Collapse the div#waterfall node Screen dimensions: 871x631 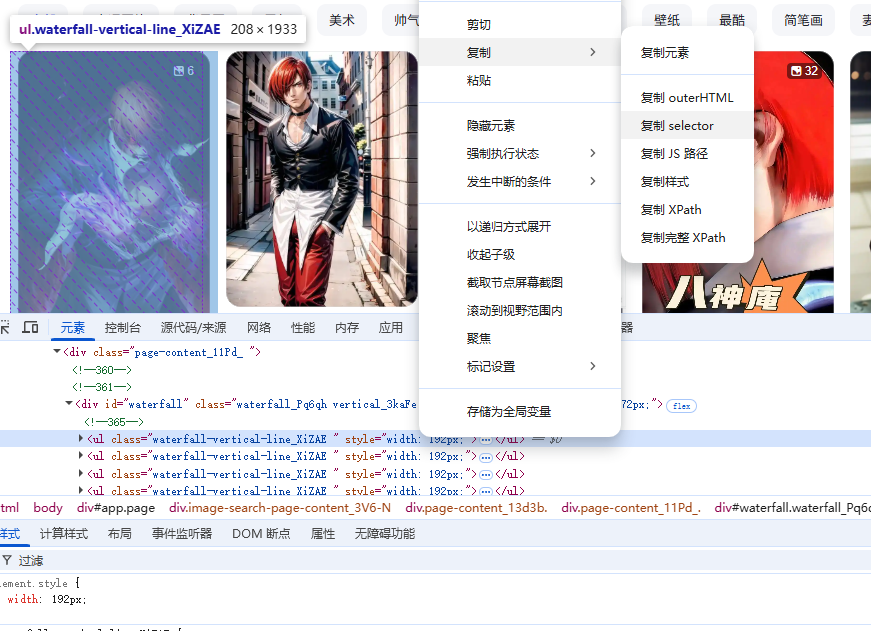coord(69,404)
